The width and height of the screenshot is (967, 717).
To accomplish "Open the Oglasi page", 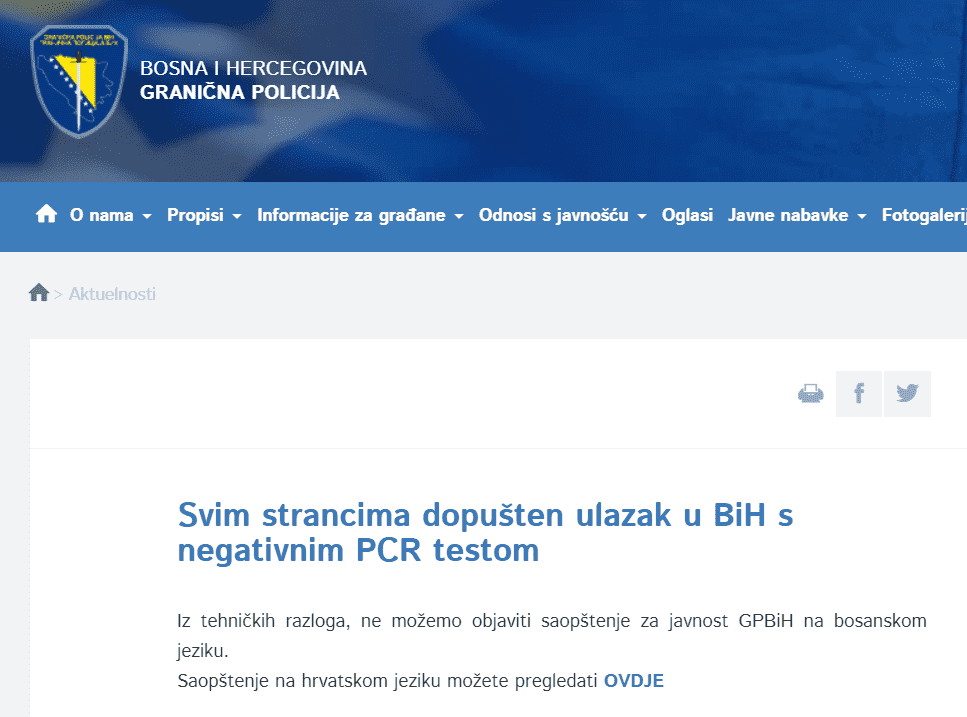I will [687, 216].
